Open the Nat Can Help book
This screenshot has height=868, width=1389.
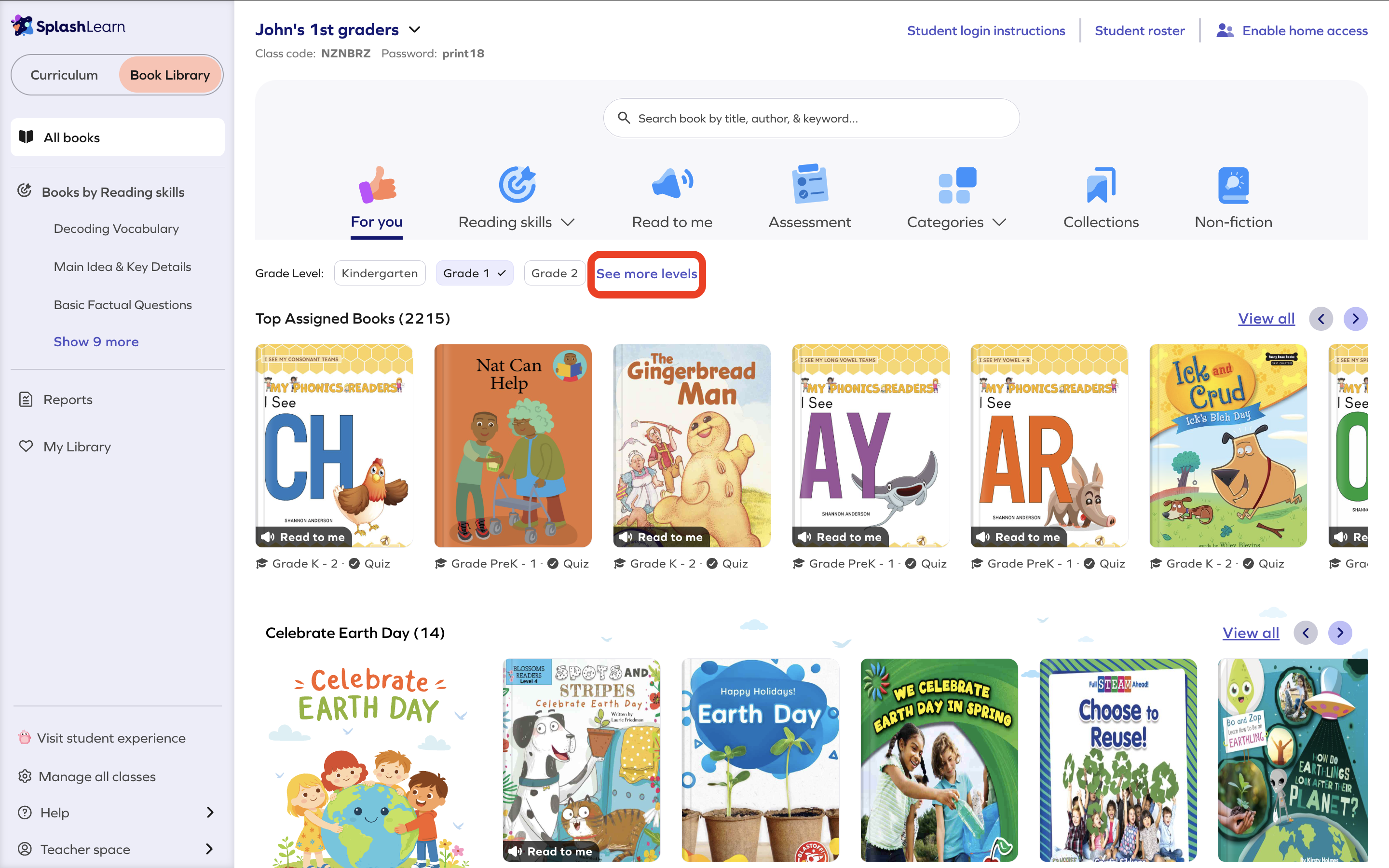(x=513, y=446)
